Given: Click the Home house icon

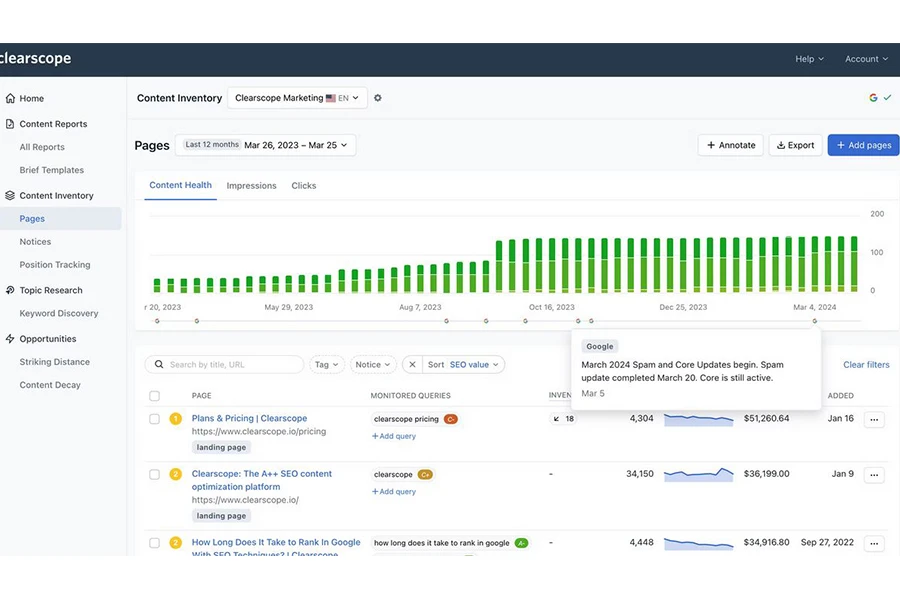Looking at the screenshot, I should pos(10,98).
